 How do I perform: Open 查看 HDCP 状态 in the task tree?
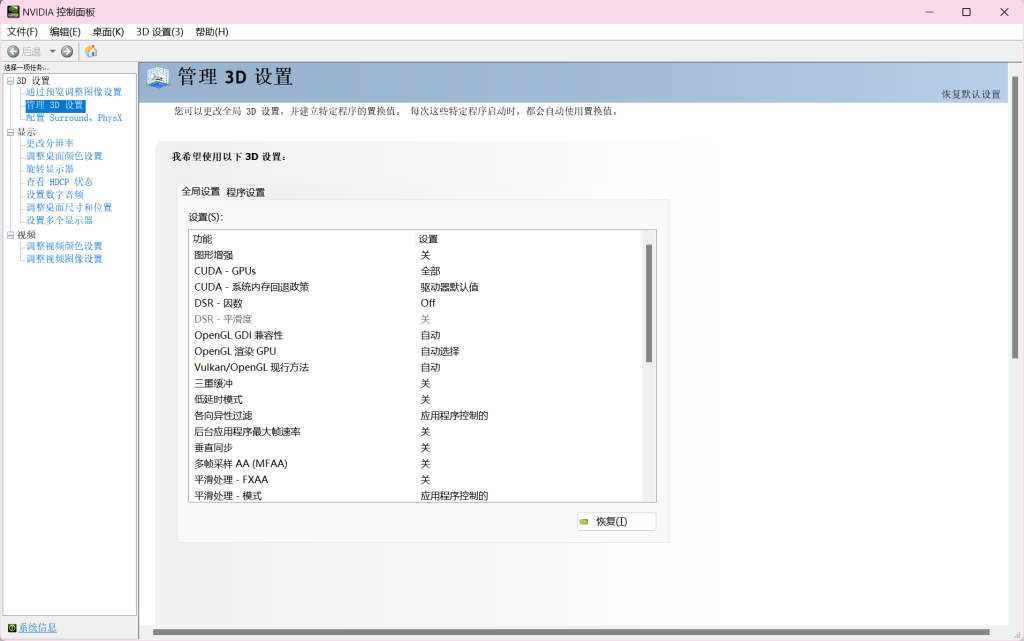point(59,182)
